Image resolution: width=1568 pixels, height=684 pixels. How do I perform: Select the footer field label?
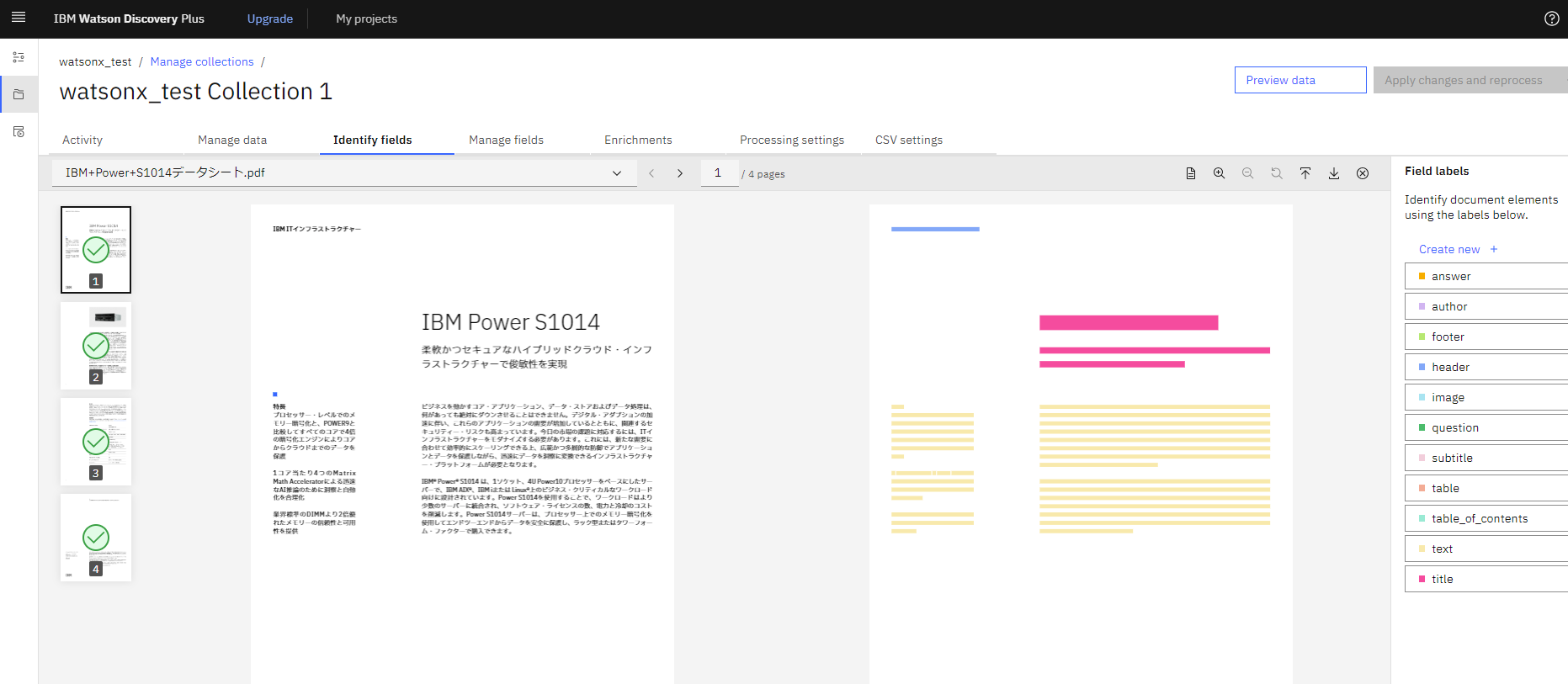[x=1486, y=337]
